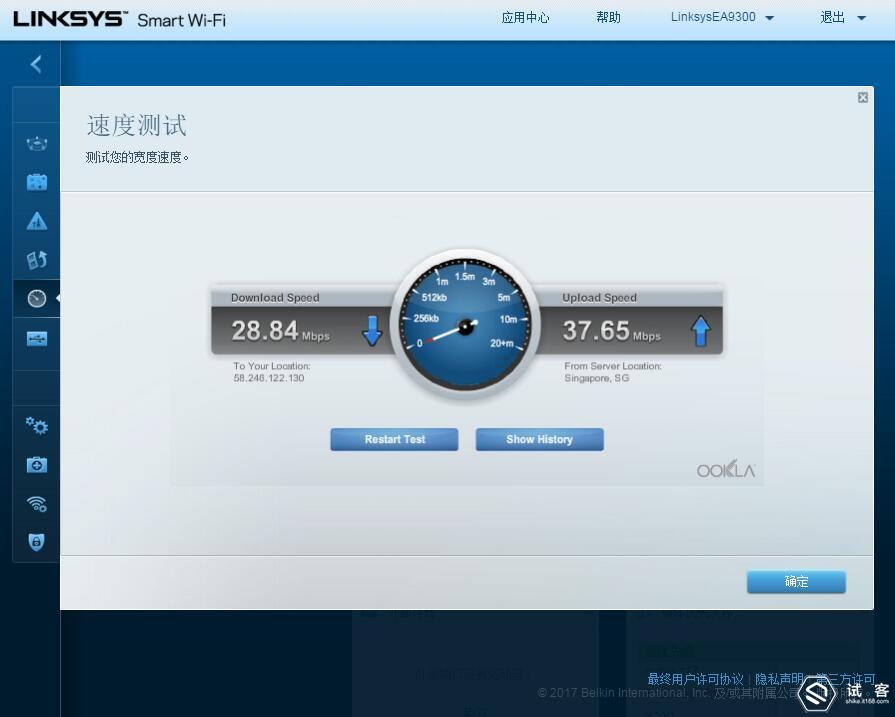
Task: Expand the 退出 logout dropdown arrow
Action: click(862, 17)
